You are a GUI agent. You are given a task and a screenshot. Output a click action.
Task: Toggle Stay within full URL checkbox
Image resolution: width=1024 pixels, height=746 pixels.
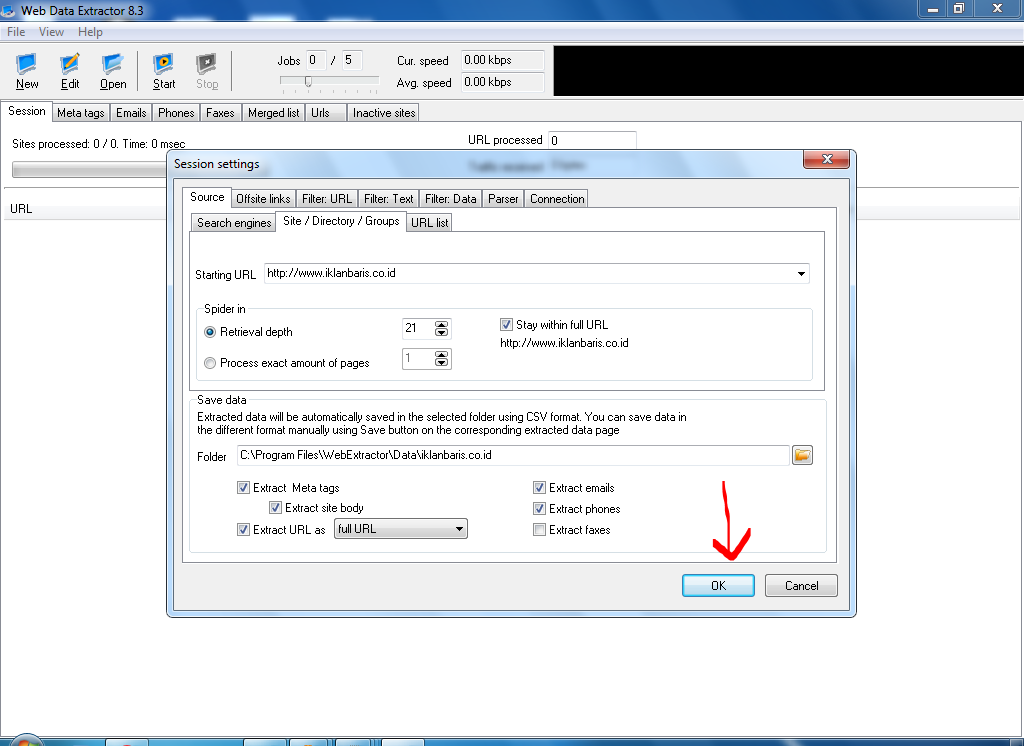506,325
